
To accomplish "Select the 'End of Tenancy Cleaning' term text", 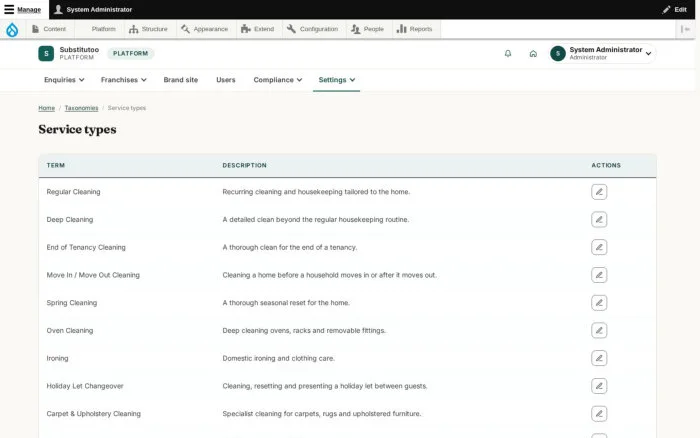I will (86, 247).
